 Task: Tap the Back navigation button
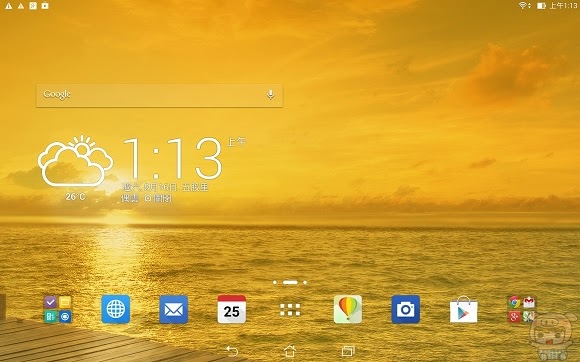[x=232, y=351]
